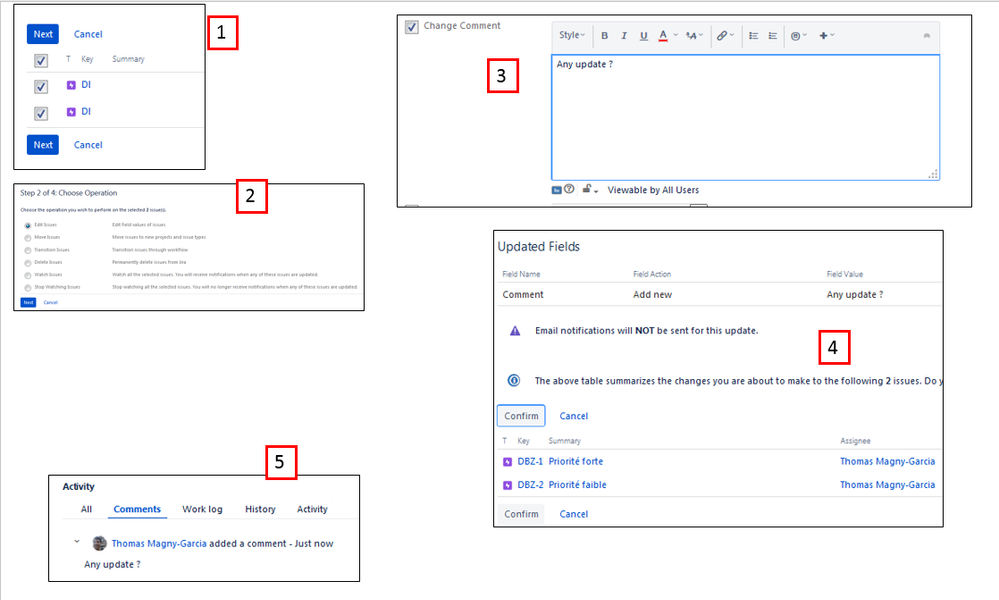Switch to the Work log tab

click(x=202, y=509)
